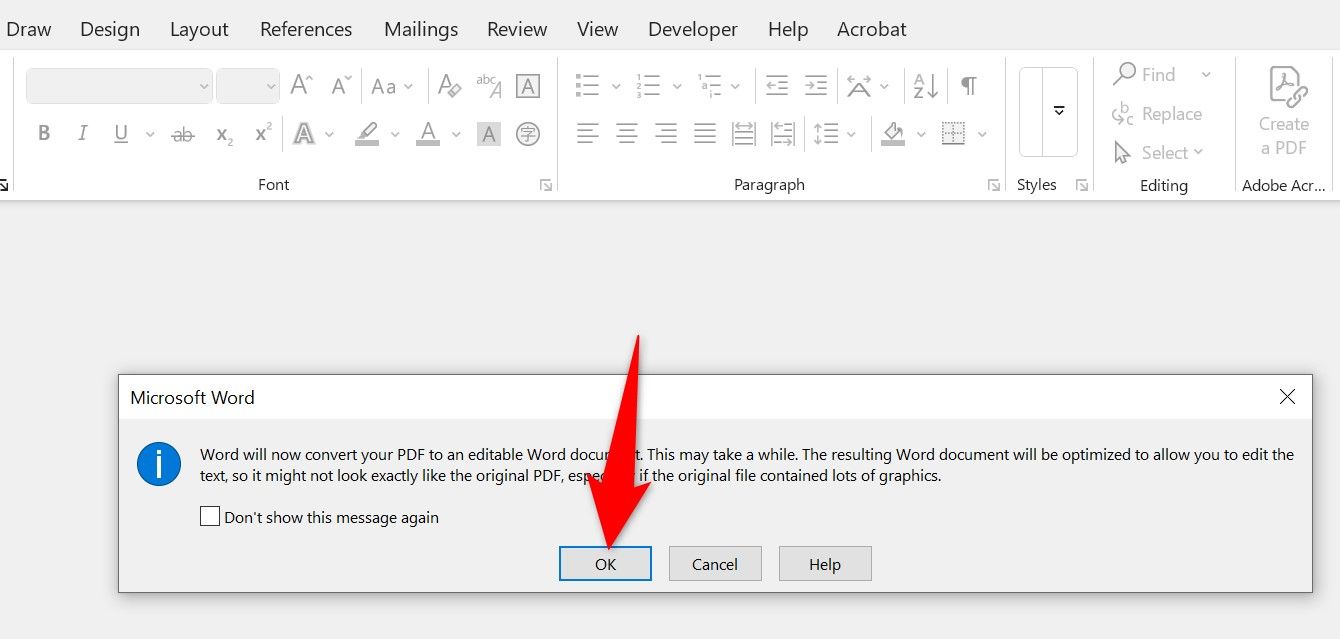This screenshot has height=639, width=1340.
Task: Open the Text Highlight Color dropdown
Action: (394, 133)
